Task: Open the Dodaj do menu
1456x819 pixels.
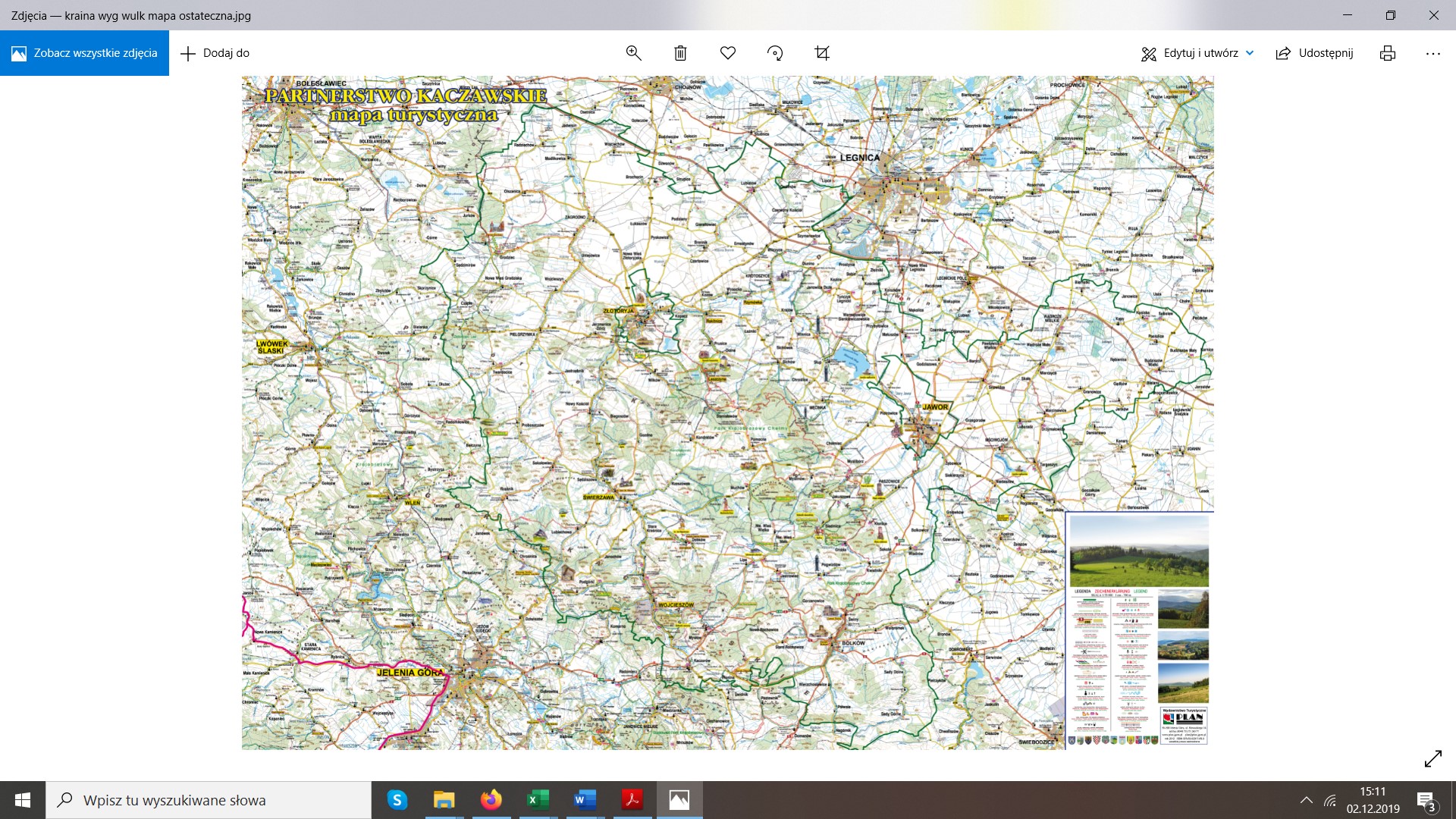Action: (215, 53)
